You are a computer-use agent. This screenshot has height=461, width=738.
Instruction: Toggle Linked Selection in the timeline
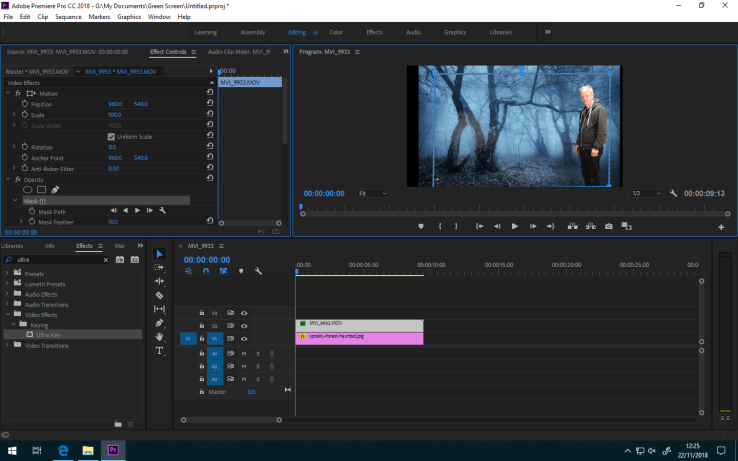pos(223,271)
